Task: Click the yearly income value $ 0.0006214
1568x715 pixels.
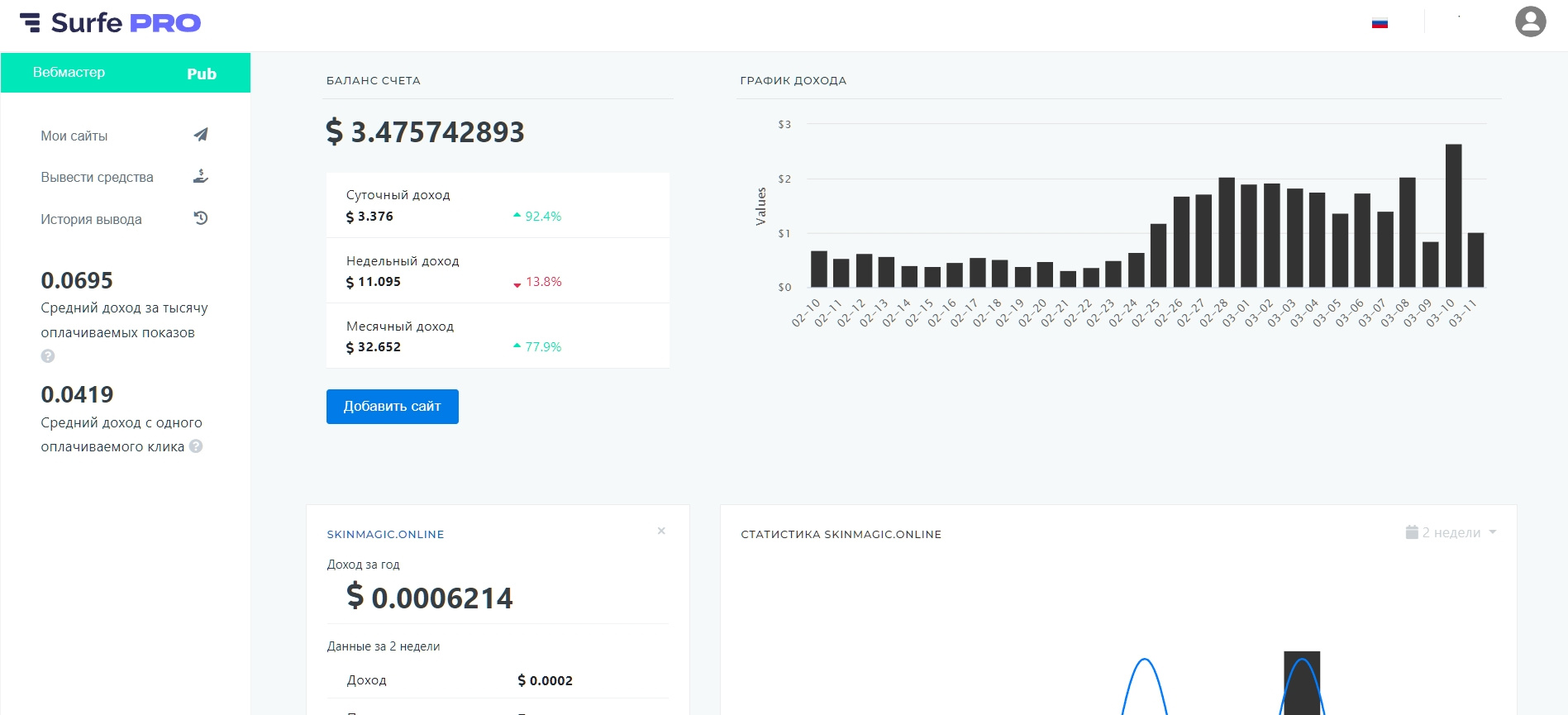Action: tap(430, 597)
